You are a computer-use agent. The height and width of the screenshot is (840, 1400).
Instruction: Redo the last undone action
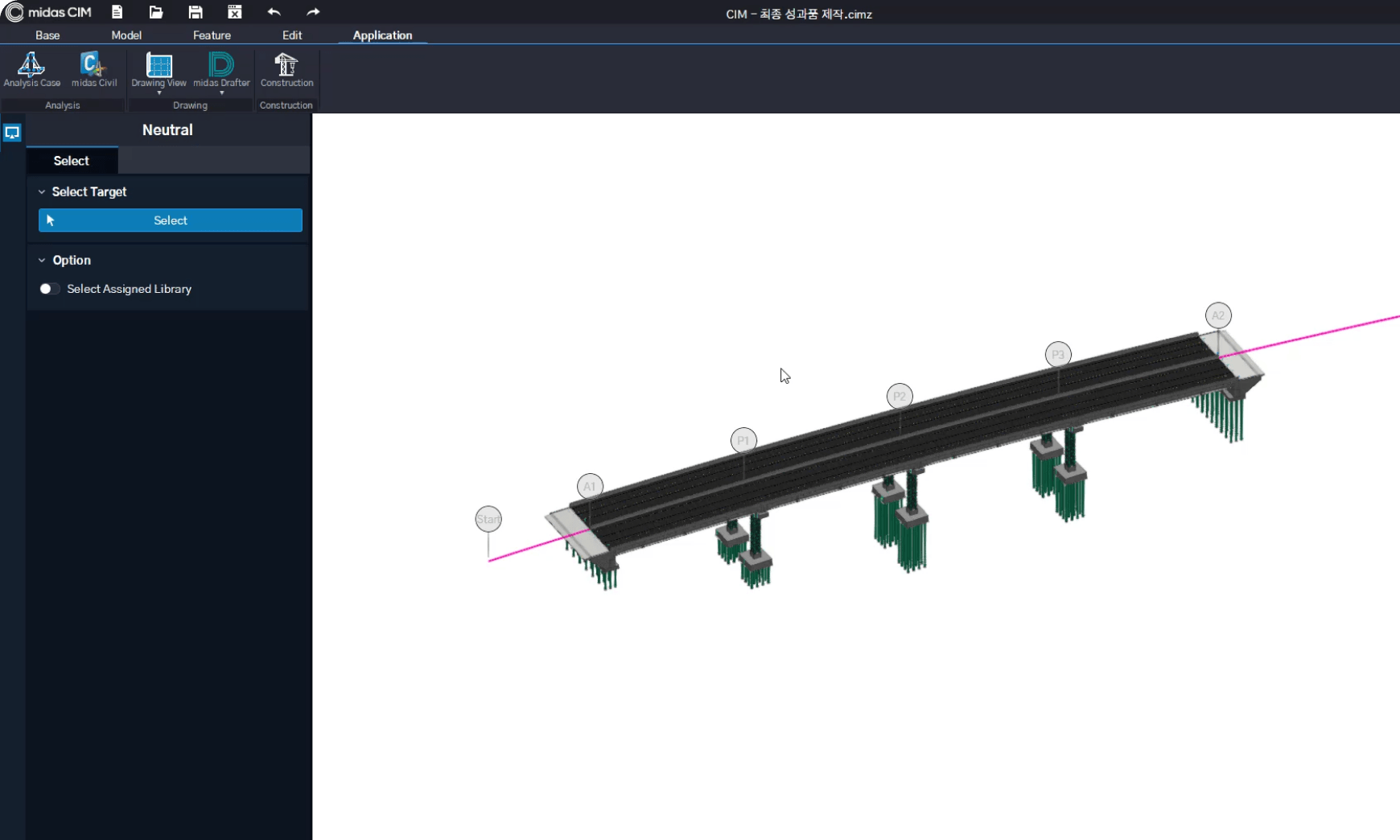(x=313, y=12)
